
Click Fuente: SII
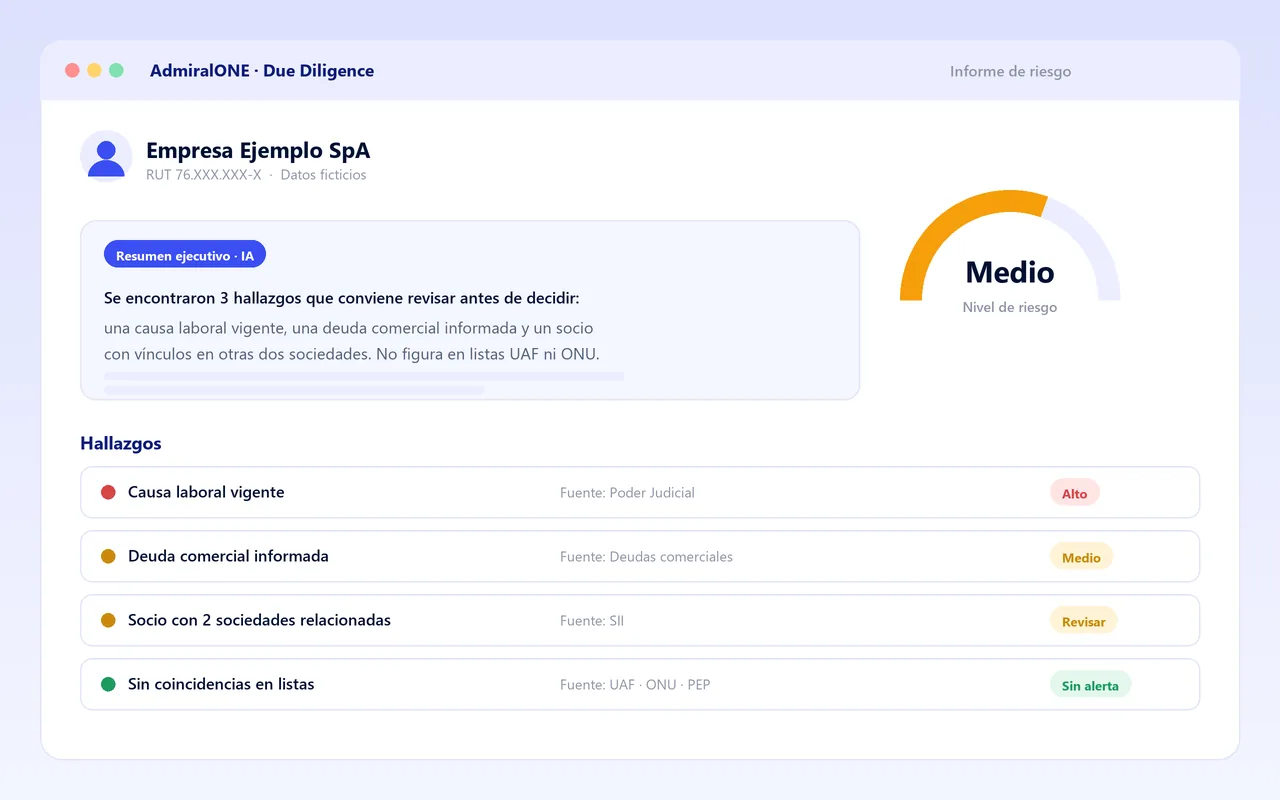point(592,620)
